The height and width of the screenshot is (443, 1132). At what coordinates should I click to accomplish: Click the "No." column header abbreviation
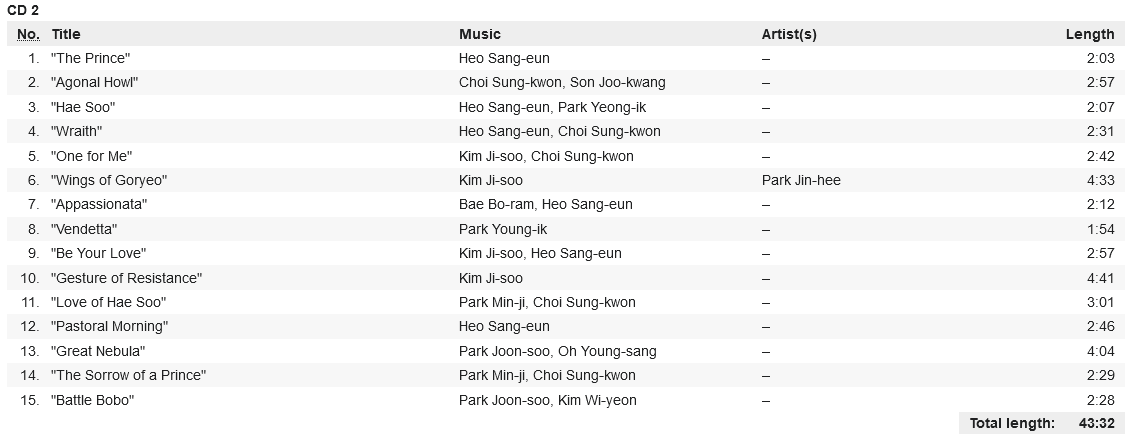28,34
